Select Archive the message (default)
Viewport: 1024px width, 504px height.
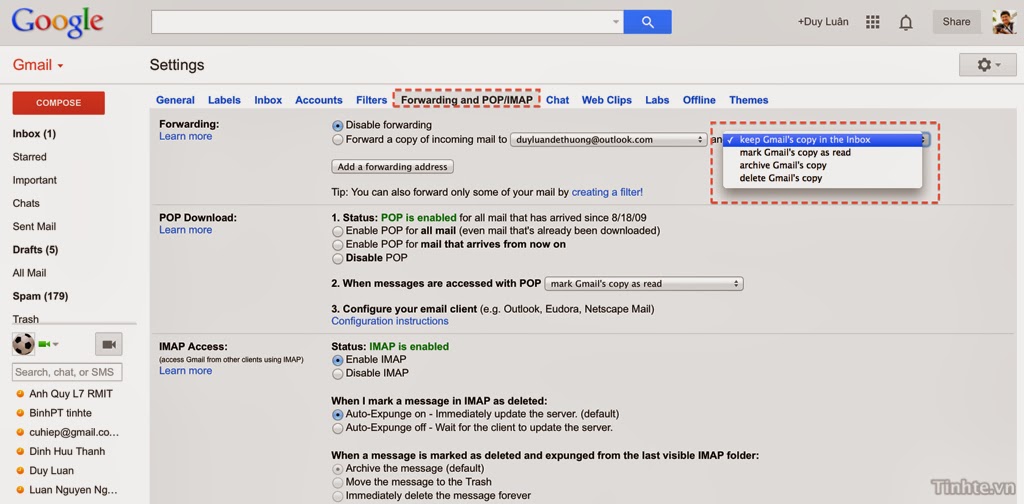click(x=338, y=469)
